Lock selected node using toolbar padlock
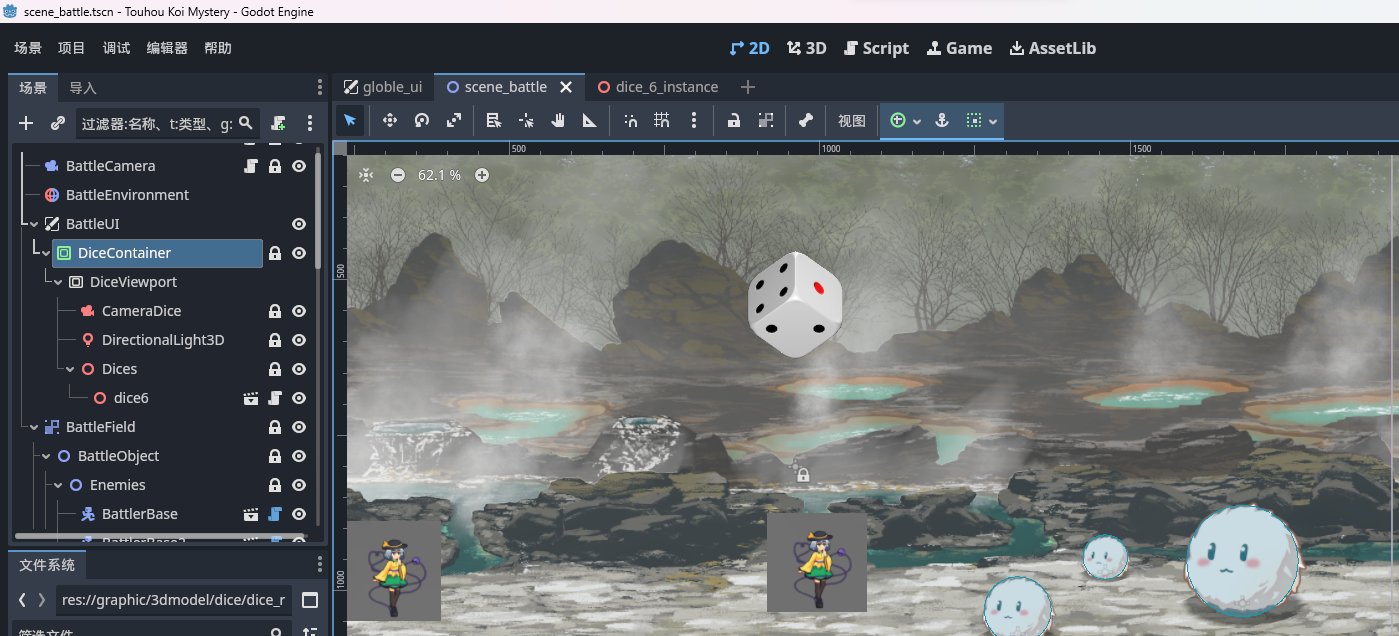Viewport: 1399px width, 636px height. click(734, 121)
